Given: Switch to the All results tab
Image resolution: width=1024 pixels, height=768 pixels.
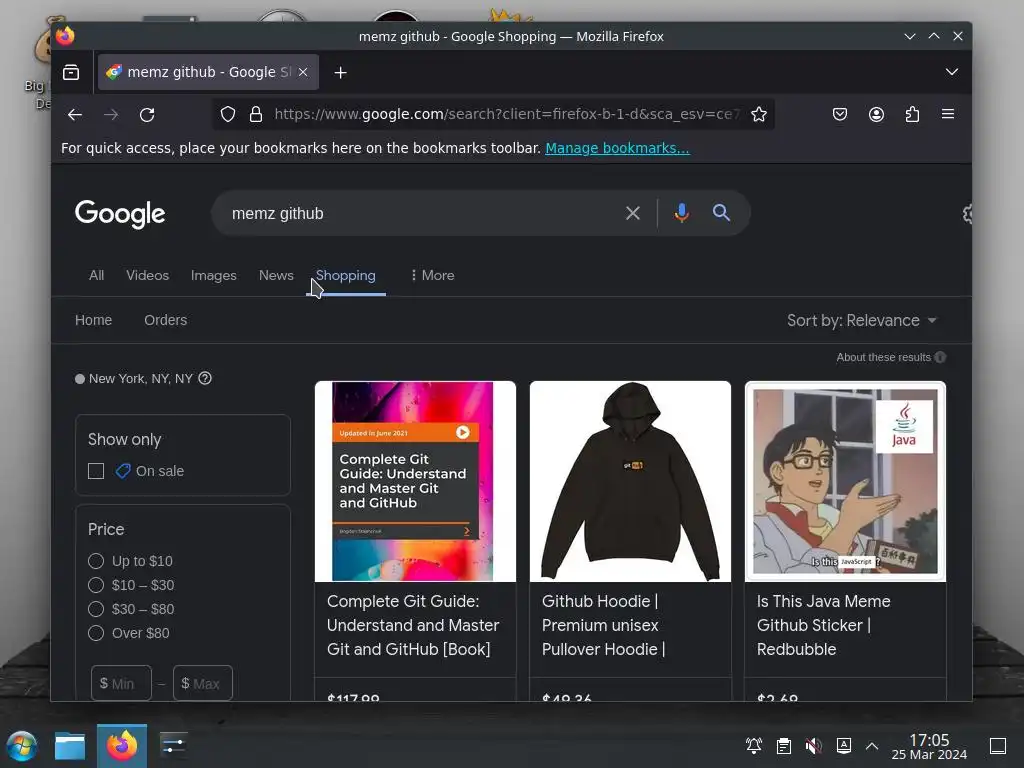Looking at the screenshot, I should point(96,276).
